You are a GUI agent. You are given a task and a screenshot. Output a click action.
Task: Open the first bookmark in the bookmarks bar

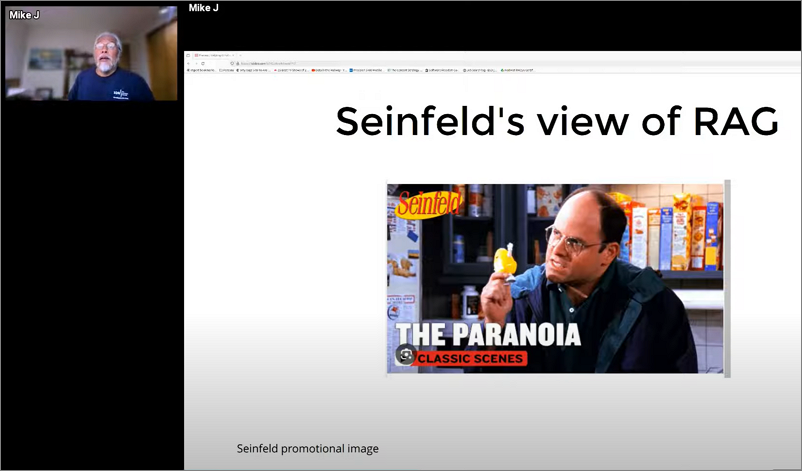coord(202,70)
